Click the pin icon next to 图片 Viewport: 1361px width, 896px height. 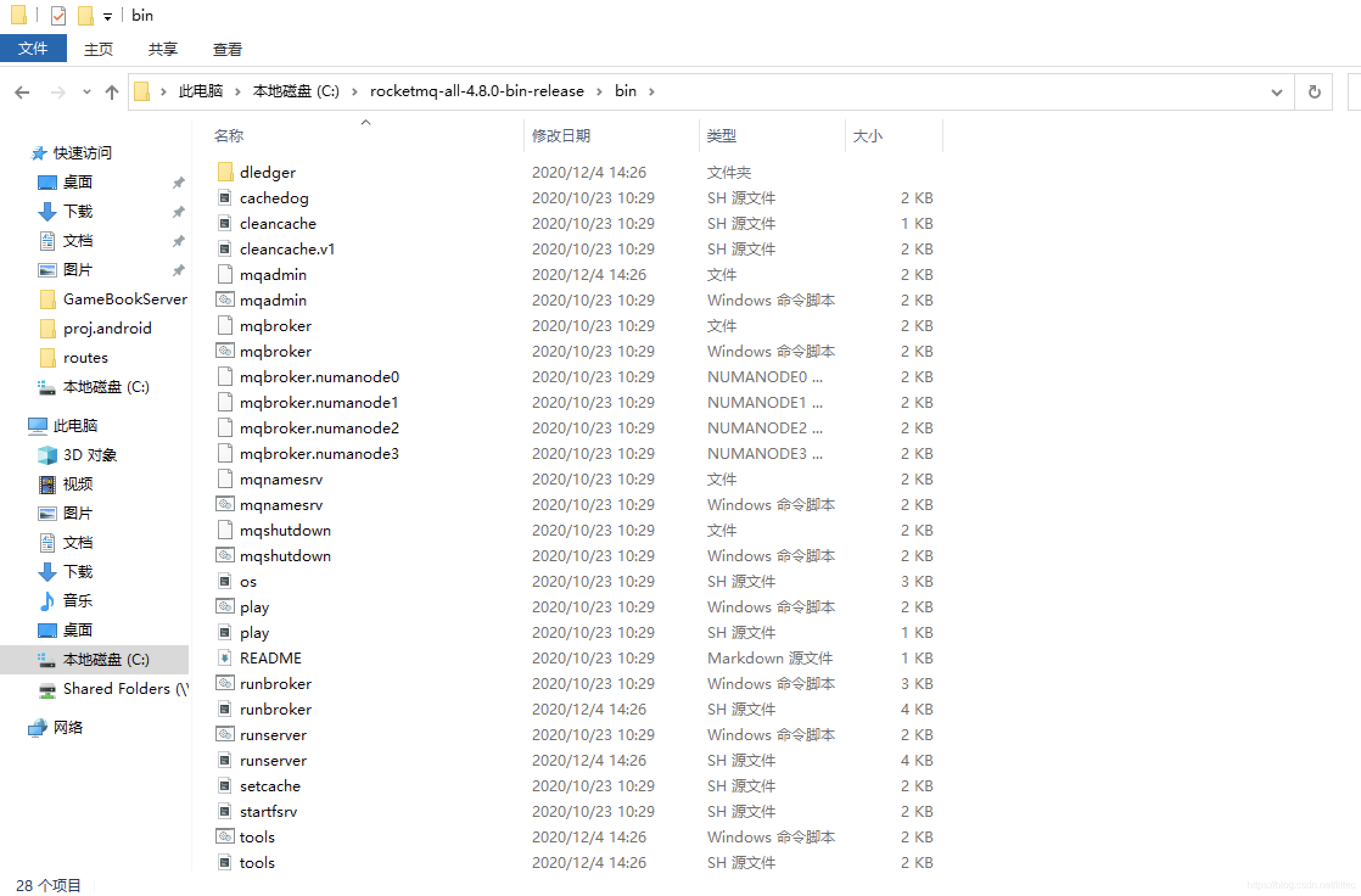[x=178, y=270]
